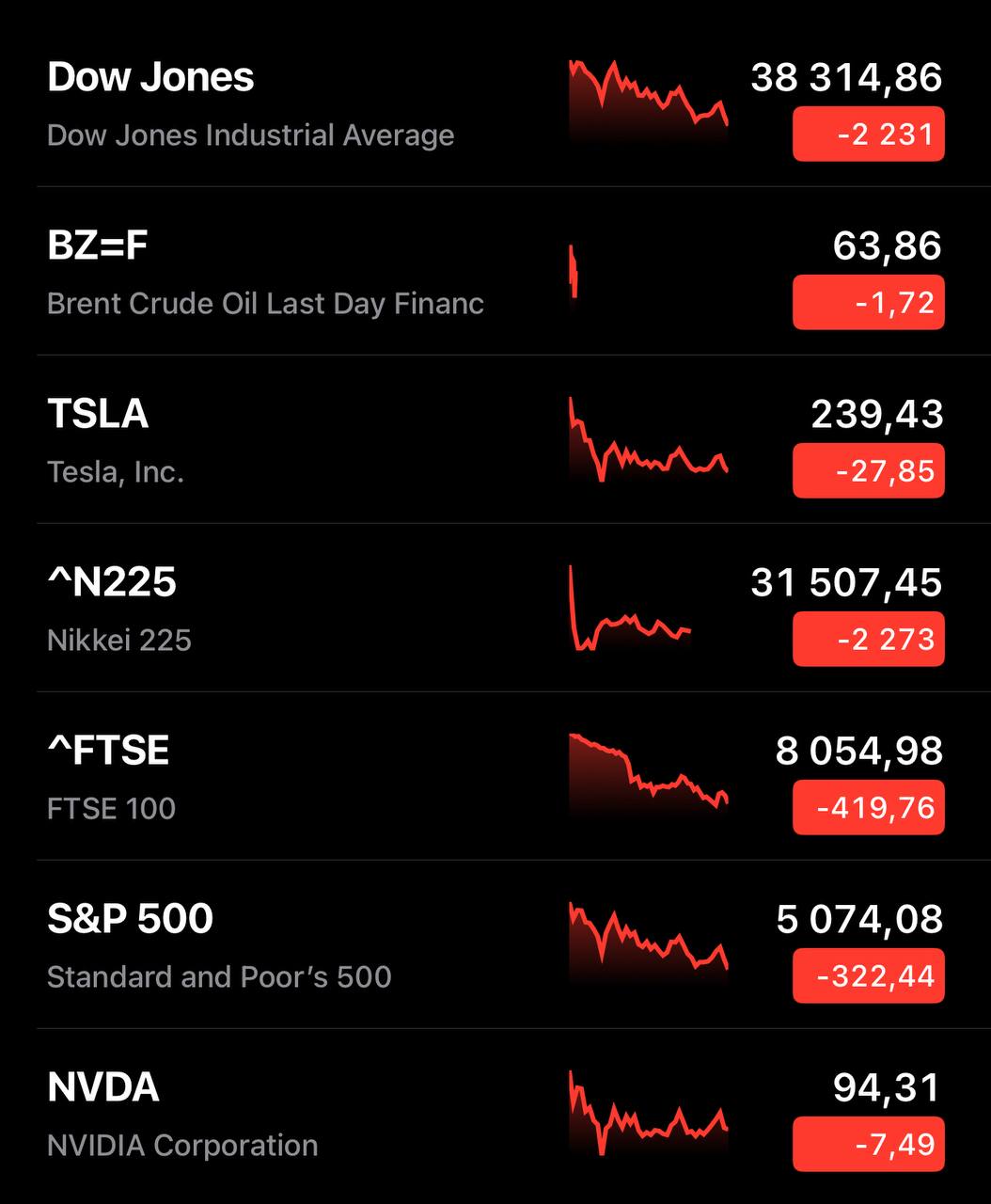Open the Brent Crude sparkline chart

(x=574, y=272)
